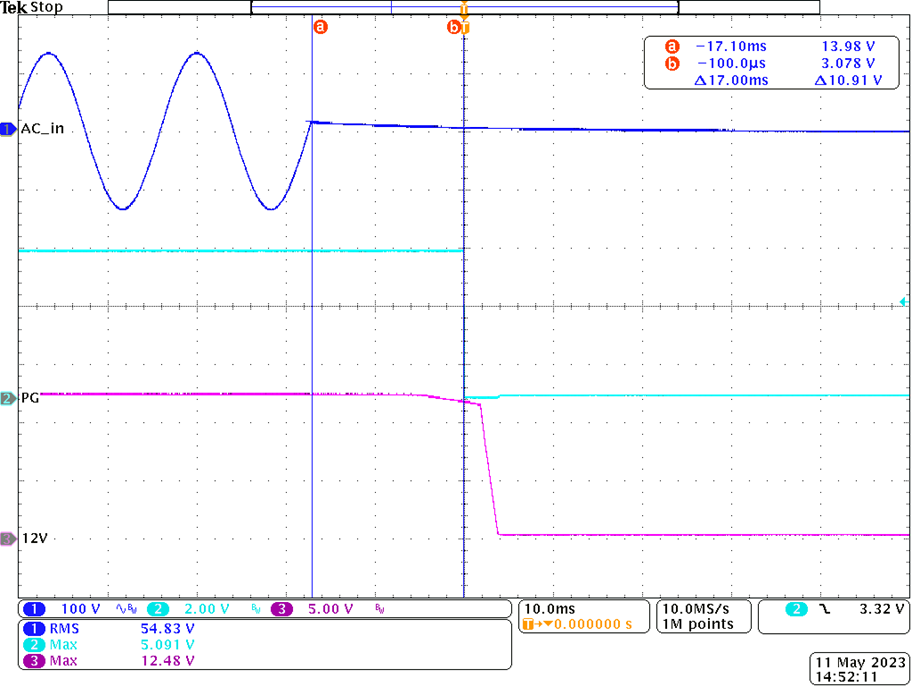
Task: Click the 10.0ms timebase readout
Action: click(x=550, y=609)
